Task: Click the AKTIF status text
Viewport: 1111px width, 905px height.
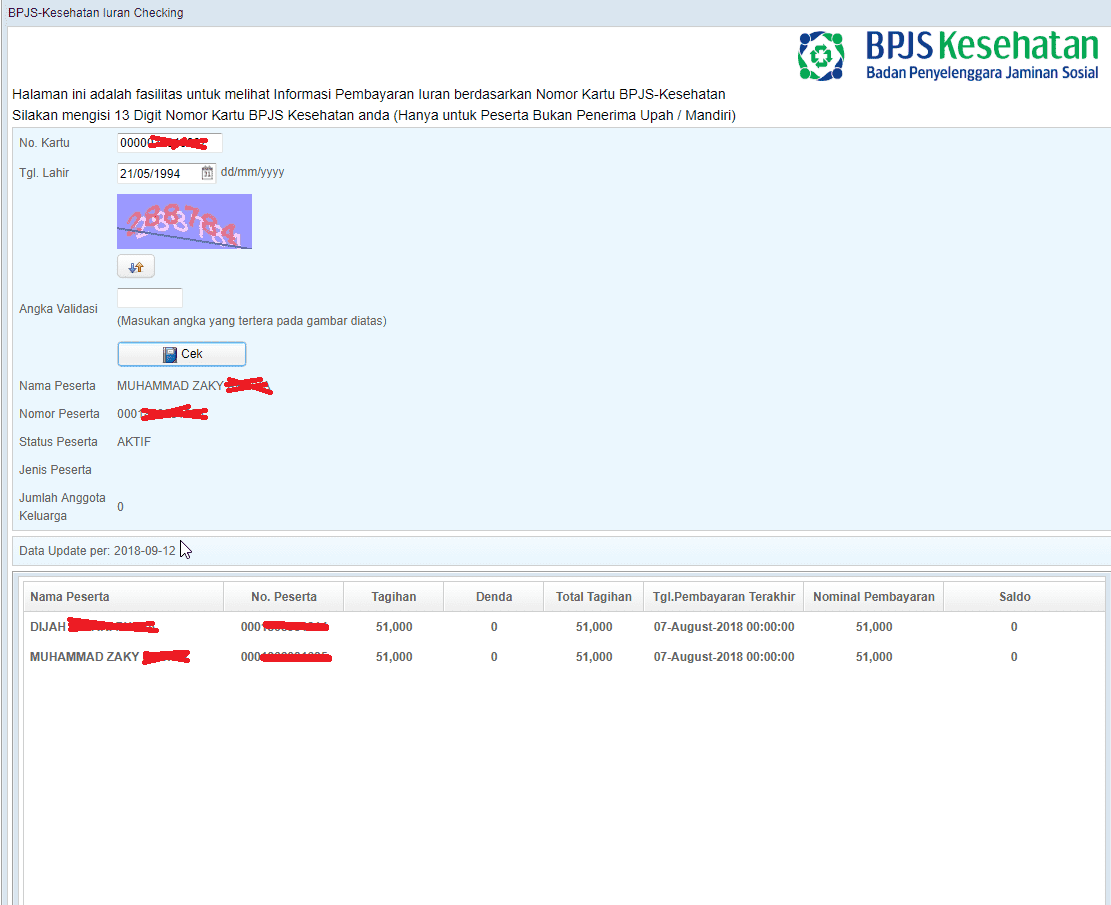Action: (x=134, y=442)
